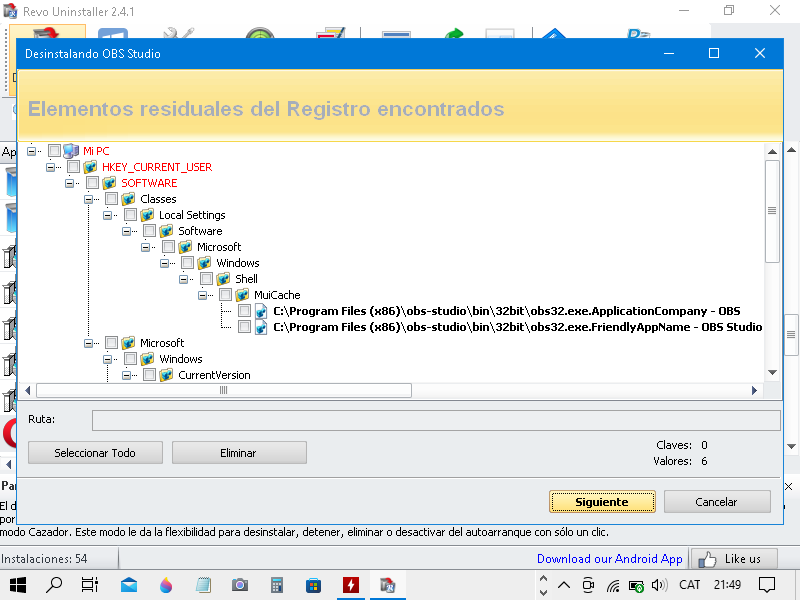Click the Eliminar button
The height and width of the screenshot is (600, 800).
pos(239,453)
